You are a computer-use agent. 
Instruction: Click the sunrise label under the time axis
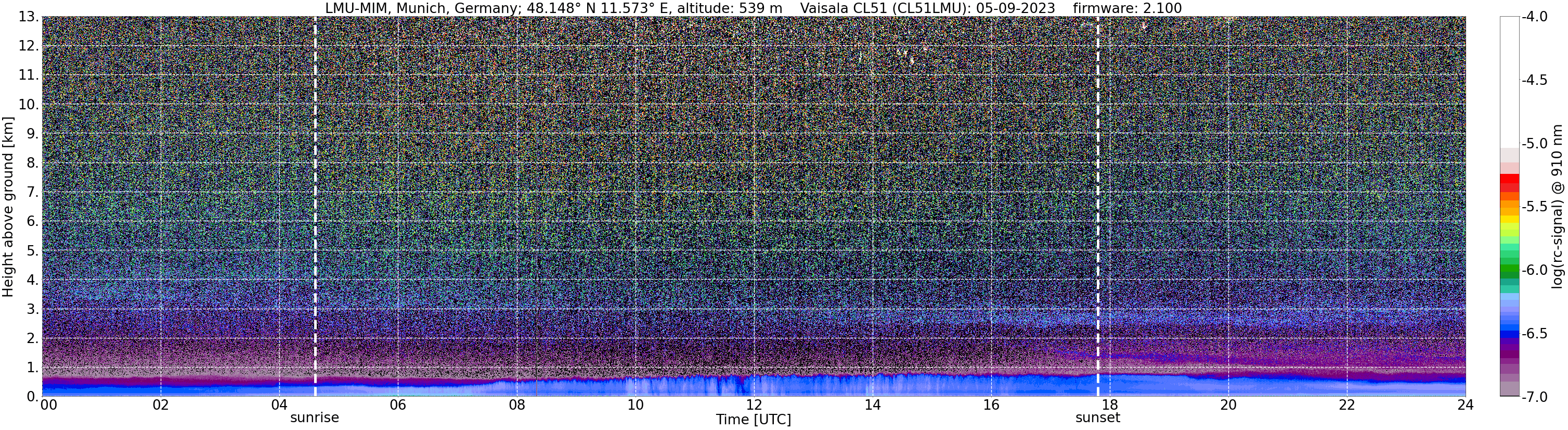(x=315, y=418)
